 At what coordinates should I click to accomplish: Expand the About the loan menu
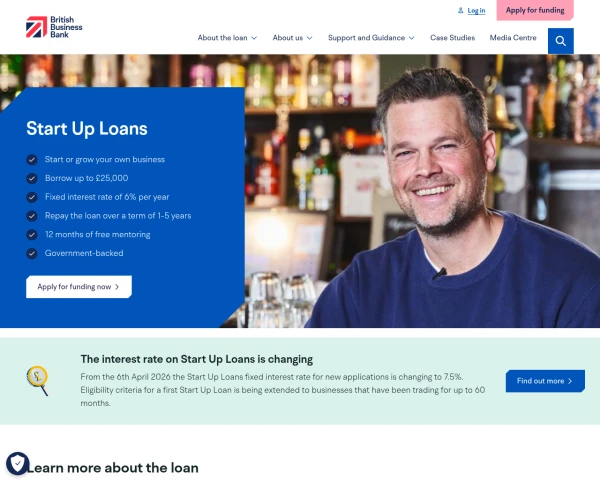click(x=227, y=38)
